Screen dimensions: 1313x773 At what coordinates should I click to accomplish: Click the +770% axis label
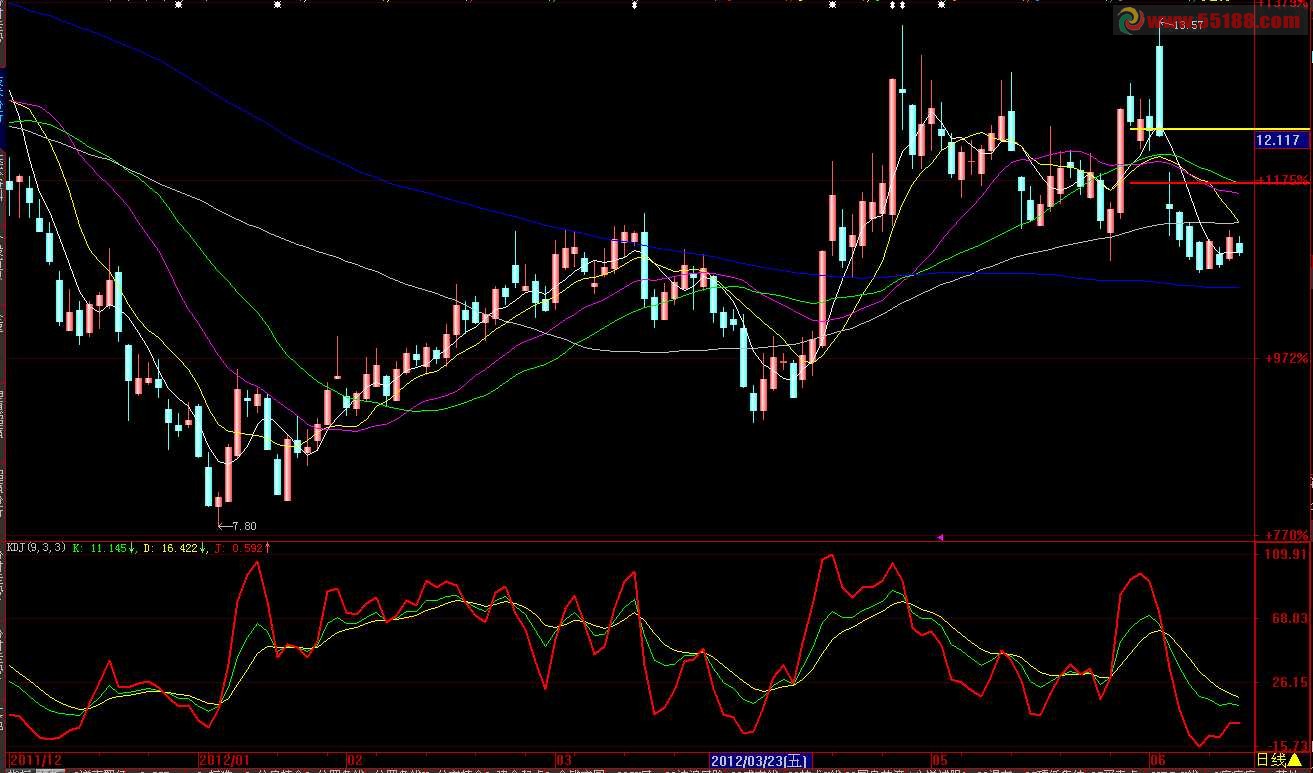(1285, 535)
